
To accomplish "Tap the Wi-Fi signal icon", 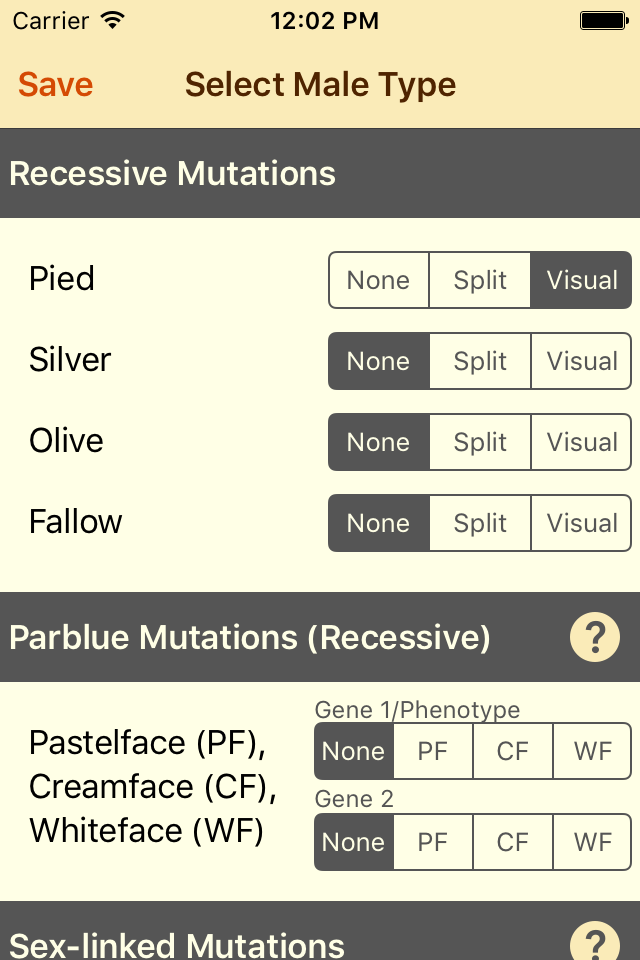I will click(113, 20).
